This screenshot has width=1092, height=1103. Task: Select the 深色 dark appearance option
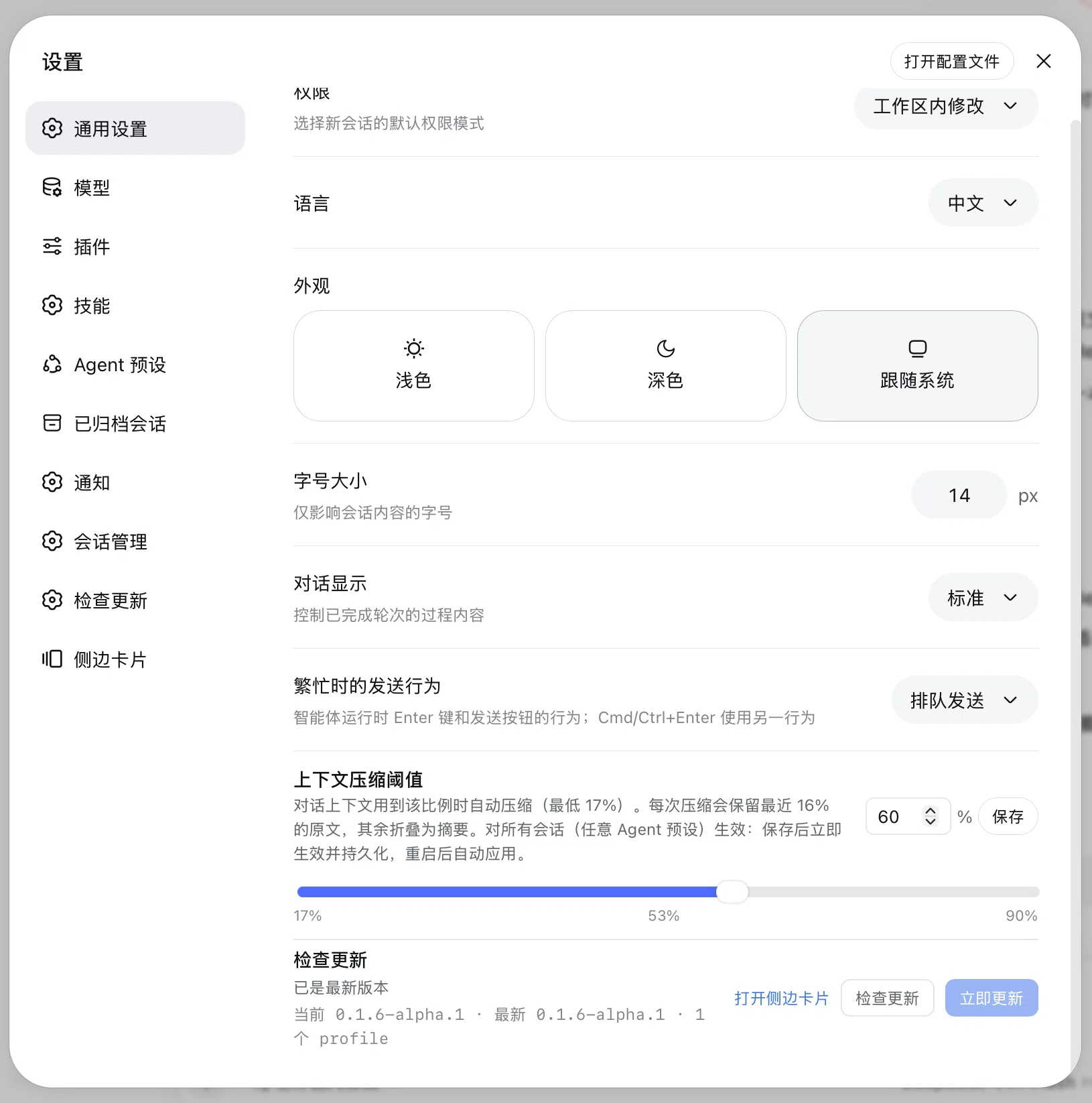click(666, 366)
